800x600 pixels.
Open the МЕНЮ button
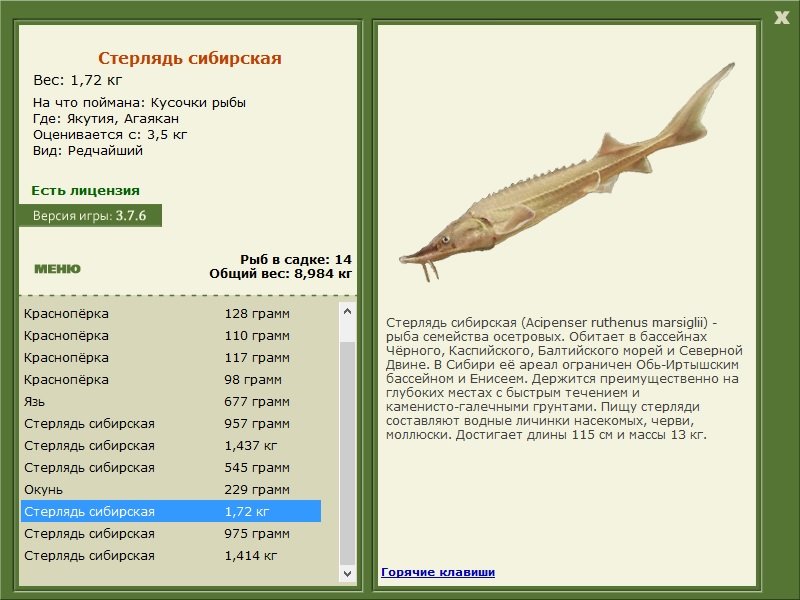point(57,269)
